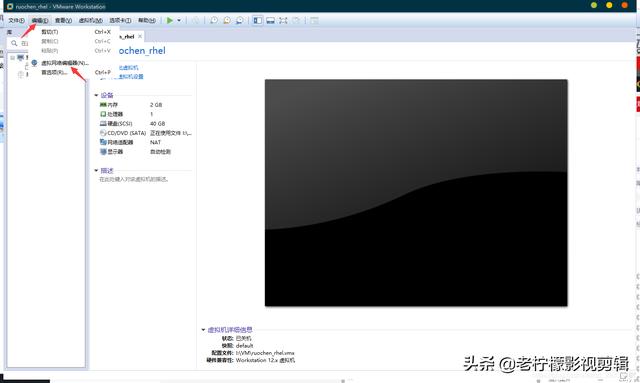Expand the My Computer tree node
The image size is (640, 383).
click(13, 58)
